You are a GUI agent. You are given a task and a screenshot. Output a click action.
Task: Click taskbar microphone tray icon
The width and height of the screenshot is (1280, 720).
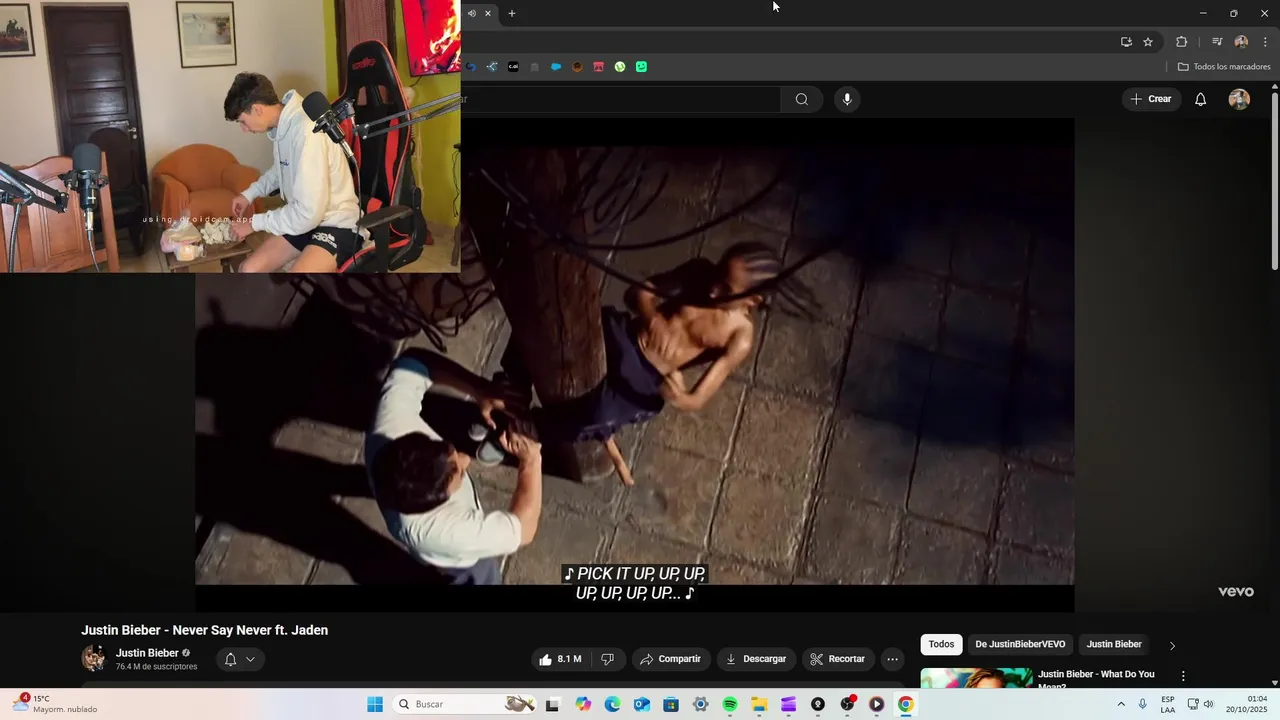[x=1143, y=704]
